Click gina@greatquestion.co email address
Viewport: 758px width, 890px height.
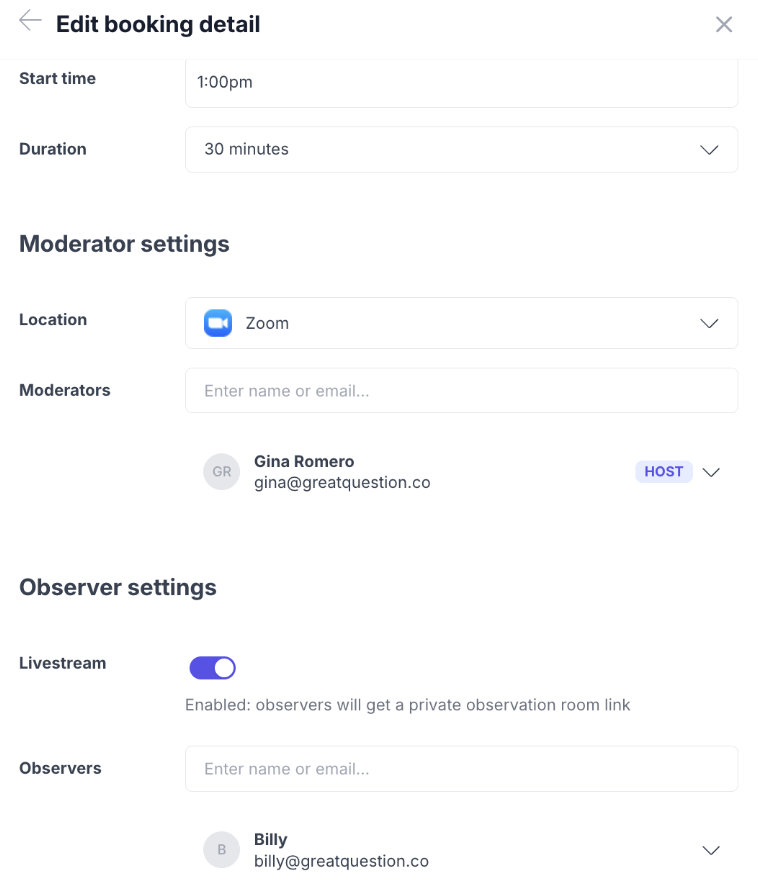point(342,482)
